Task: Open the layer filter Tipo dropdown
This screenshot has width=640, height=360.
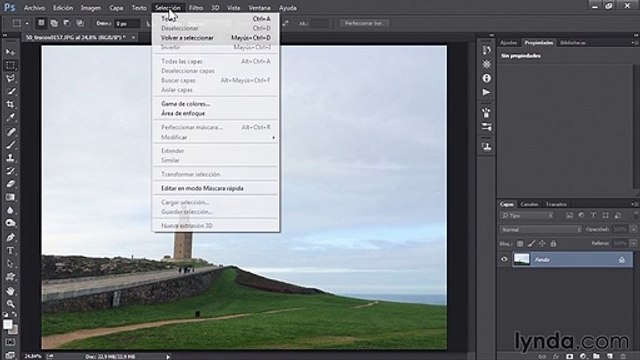Action: pyautogui.click(x=527, y=216)
